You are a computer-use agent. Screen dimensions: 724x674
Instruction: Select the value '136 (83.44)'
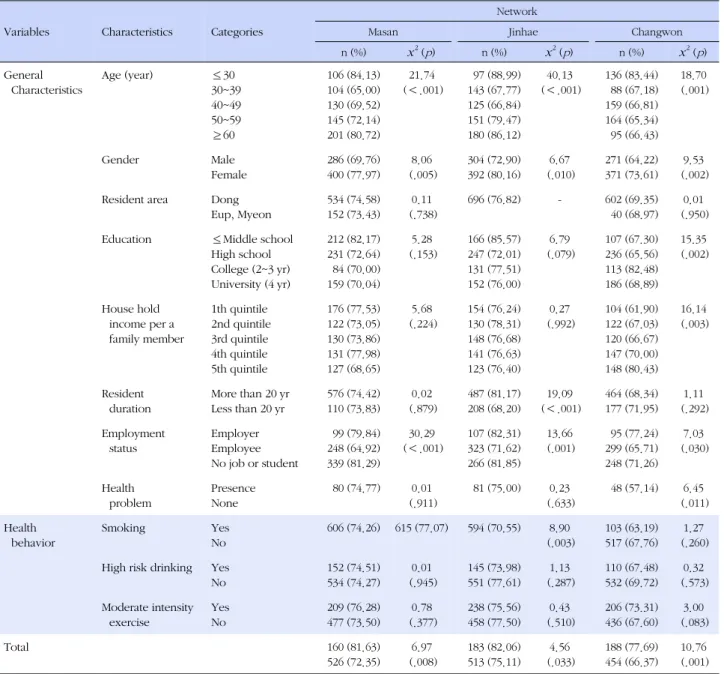click(x=632, y=75)
